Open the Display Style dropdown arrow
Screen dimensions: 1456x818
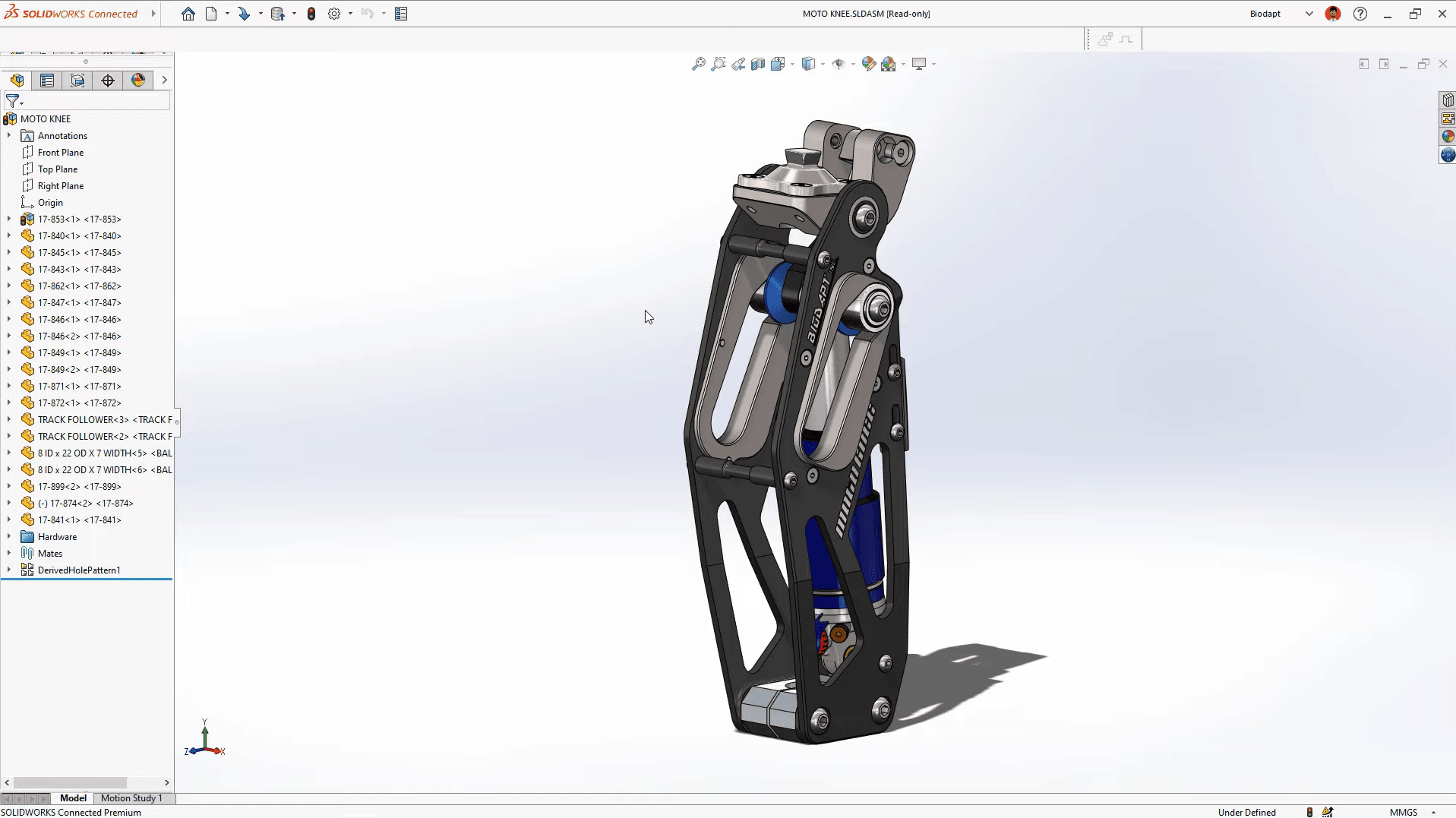tap(823, 65)
